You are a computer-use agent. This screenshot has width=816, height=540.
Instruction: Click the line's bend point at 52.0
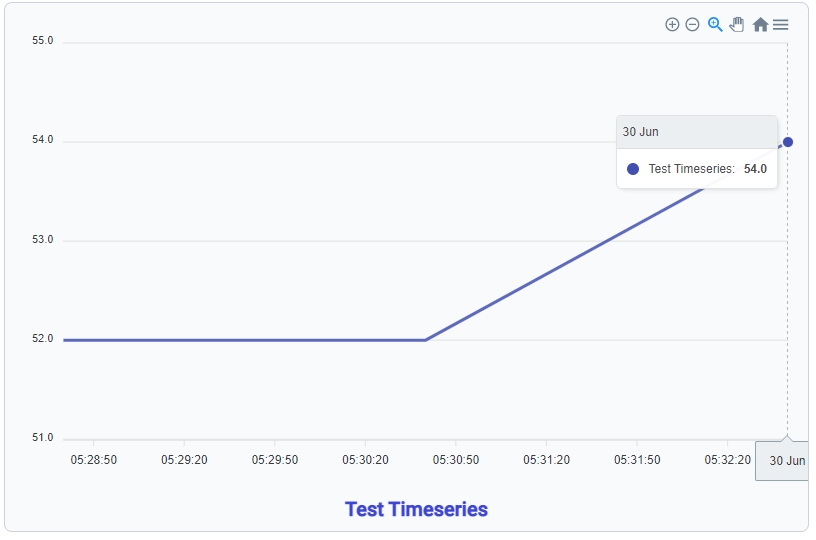point(426,340)
